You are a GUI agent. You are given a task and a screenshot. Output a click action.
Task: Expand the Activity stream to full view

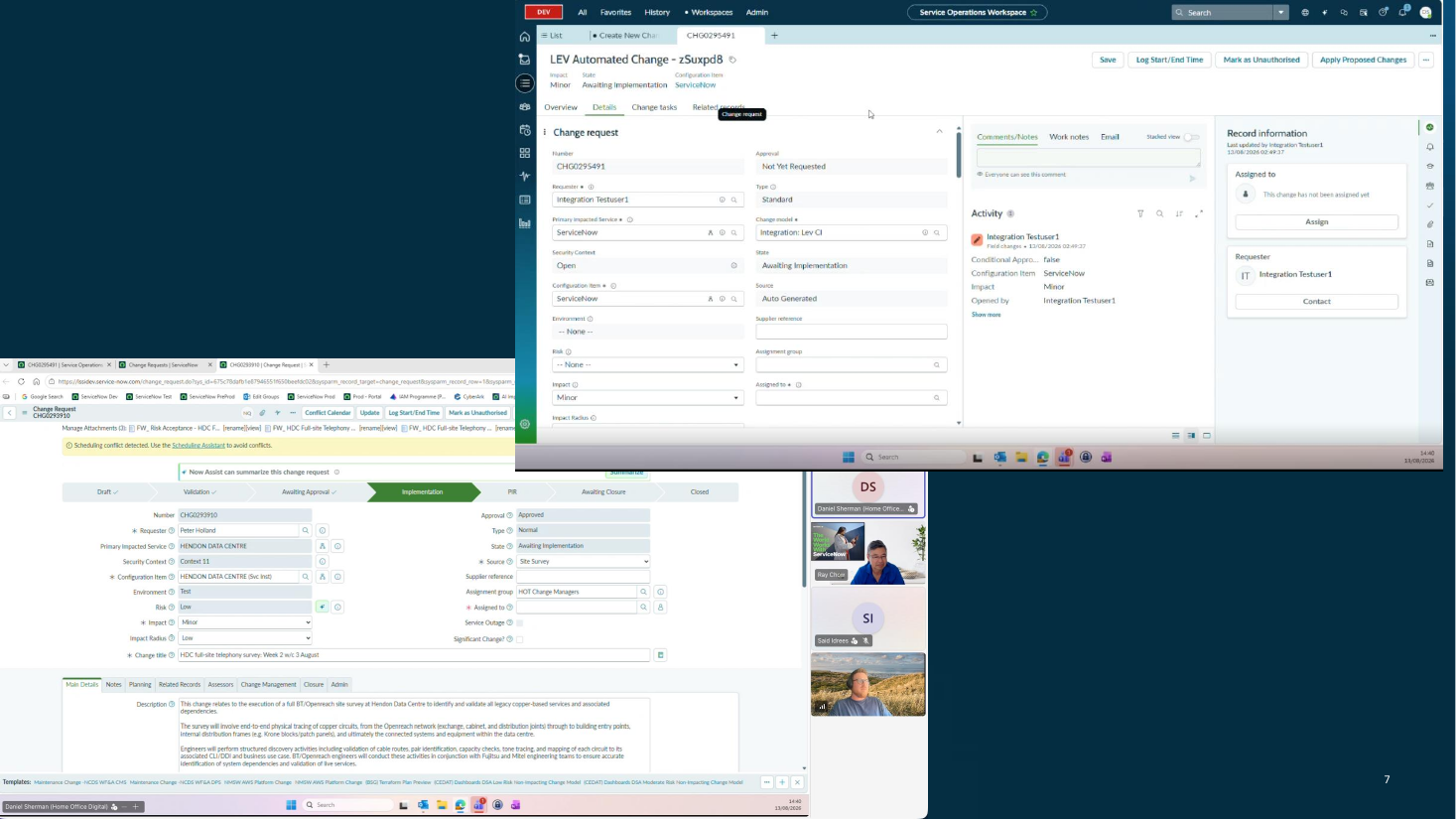point(1199,213)
